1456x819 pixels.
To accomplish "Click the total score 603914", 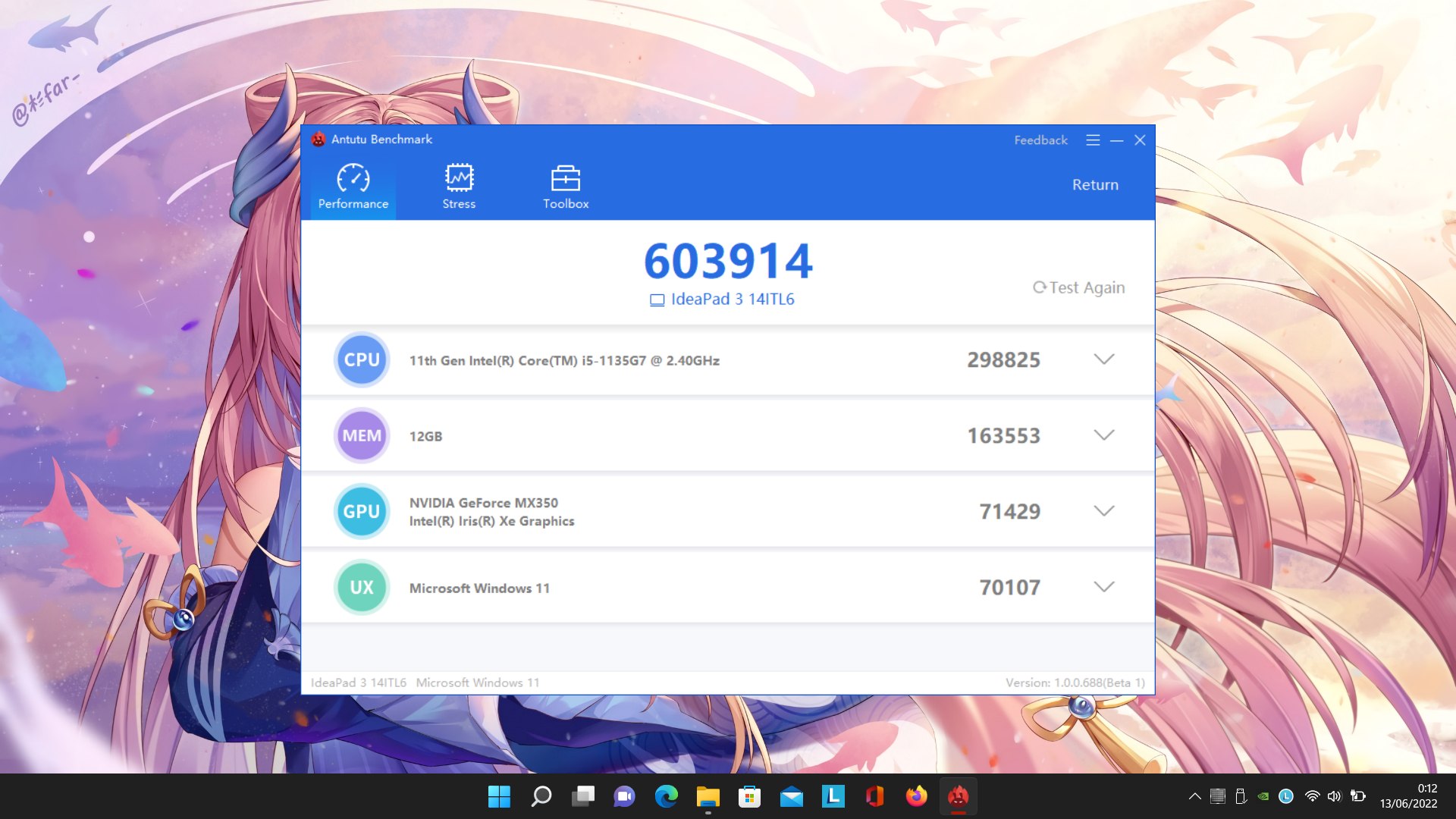I will (x=728, y=261).
